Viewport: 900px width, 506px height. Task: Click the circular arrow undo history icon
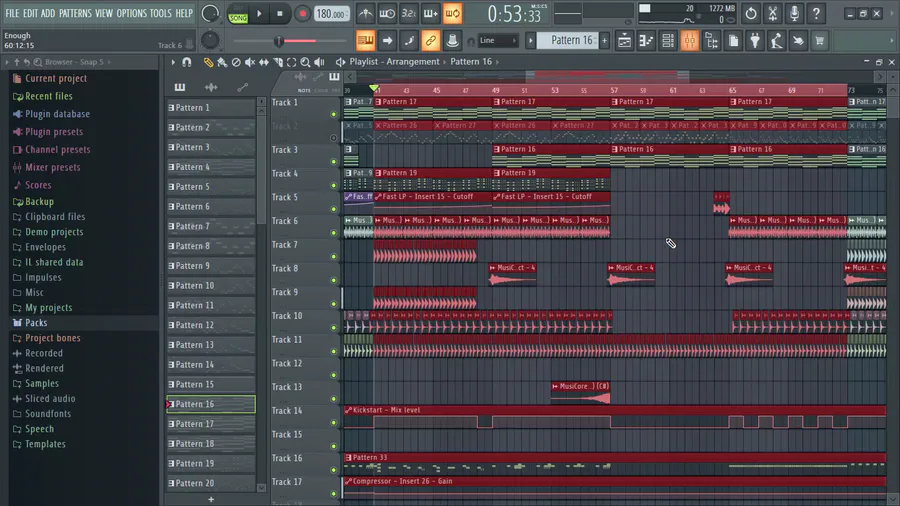751,13
